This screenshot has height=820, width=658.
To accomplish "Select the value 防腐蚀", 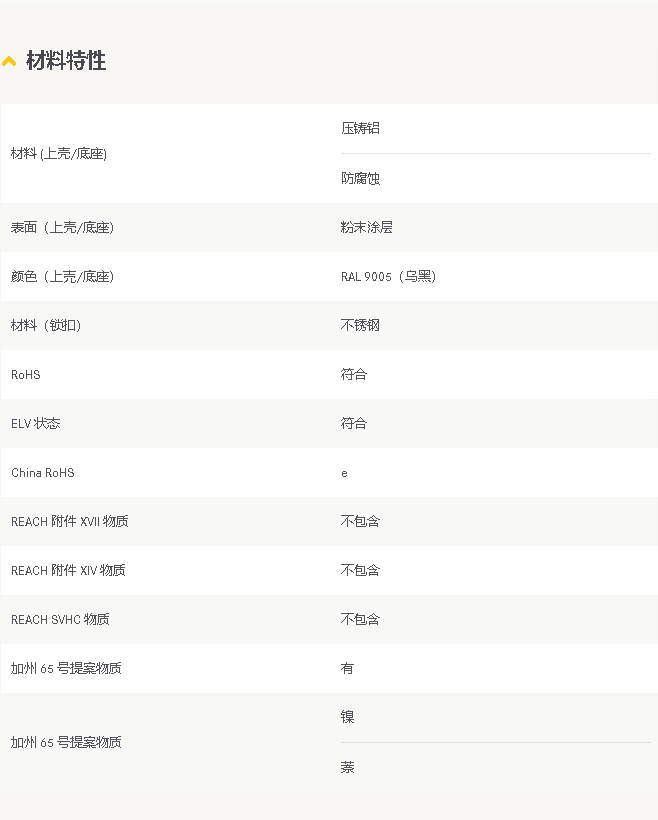I will pos(360,178).
